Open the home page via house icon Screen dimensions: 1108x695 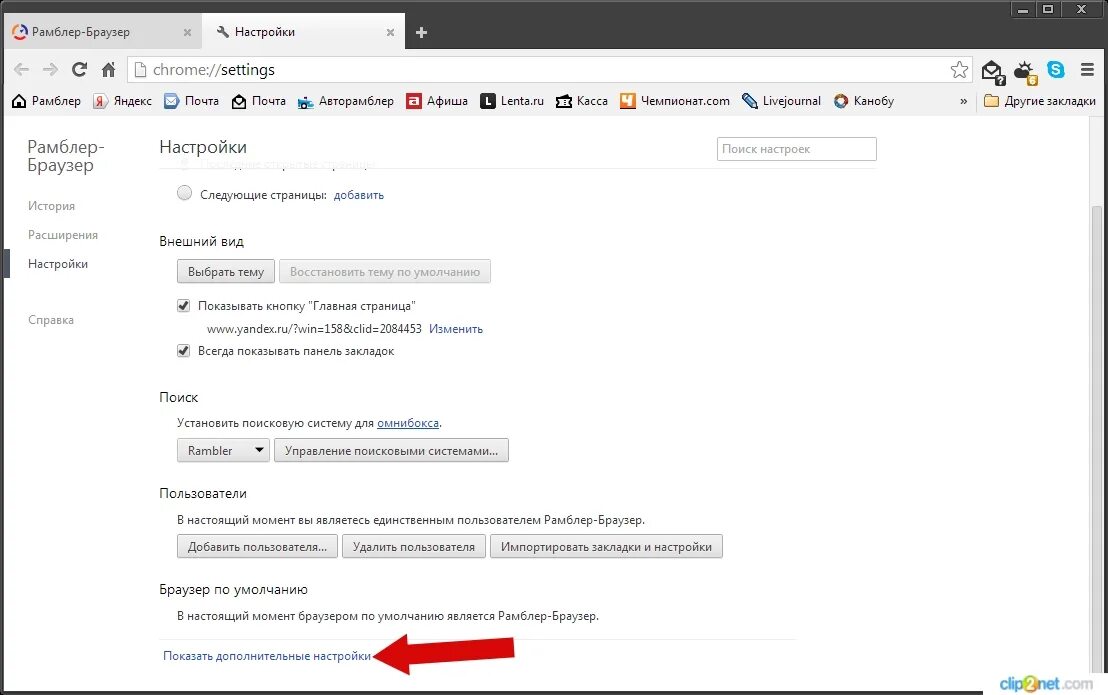[x=108, y=69]
